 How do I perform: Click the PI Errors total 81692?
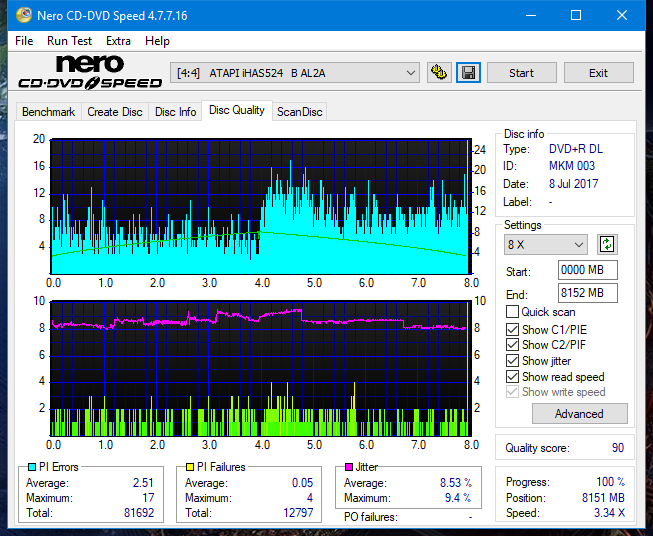139,513
